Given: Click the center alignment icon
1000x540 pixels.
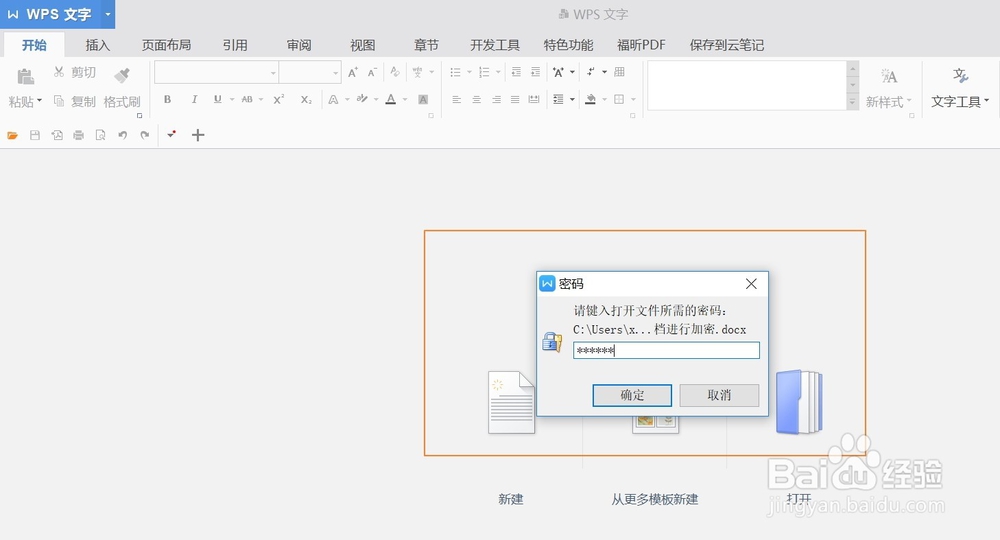Looking at the screenshot, I should coord(476,99).
